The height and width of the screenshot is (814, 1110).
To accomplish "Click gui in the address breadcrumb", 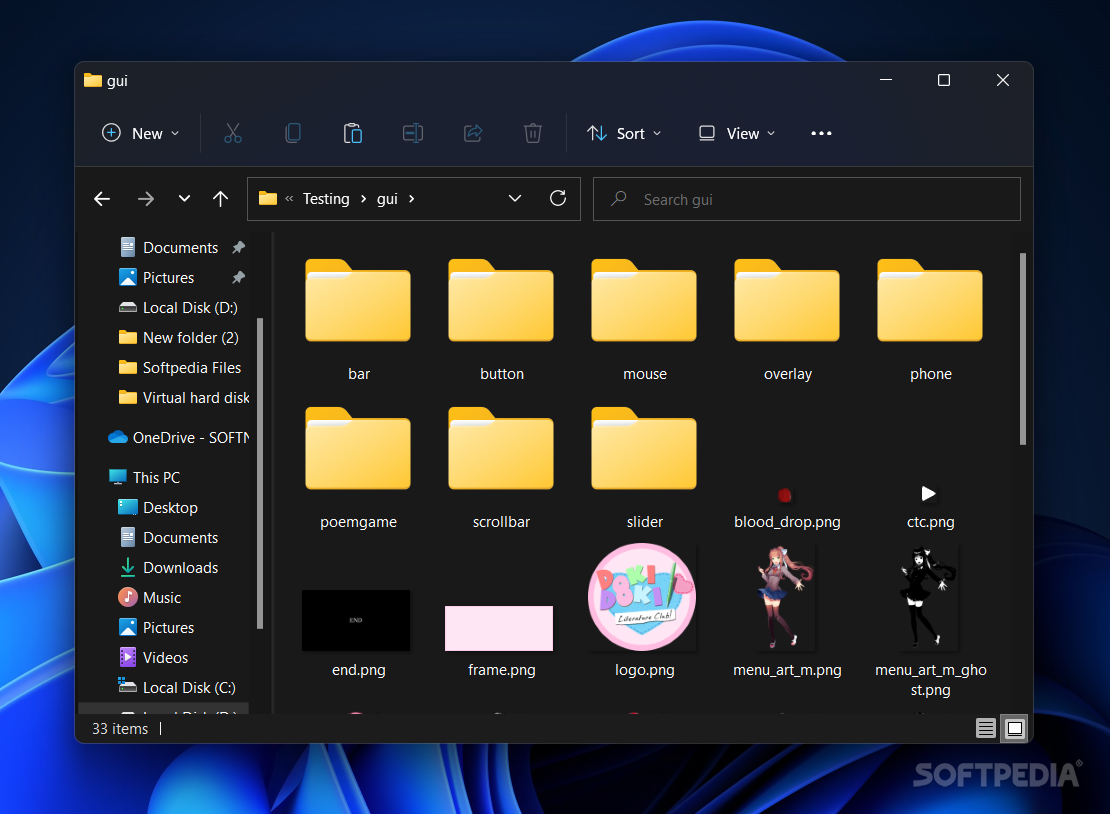I will tap(387, 199).
